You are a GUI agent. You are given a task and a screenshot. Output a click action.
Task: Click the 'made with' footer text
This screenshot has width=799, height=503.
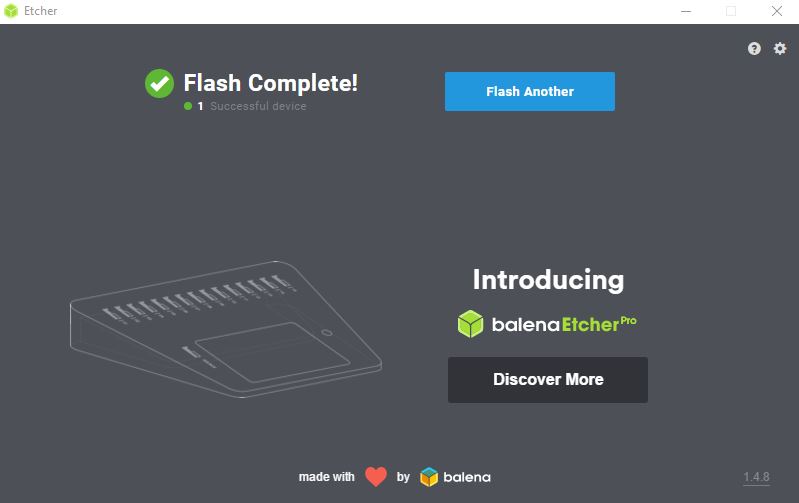pos(327,477)
